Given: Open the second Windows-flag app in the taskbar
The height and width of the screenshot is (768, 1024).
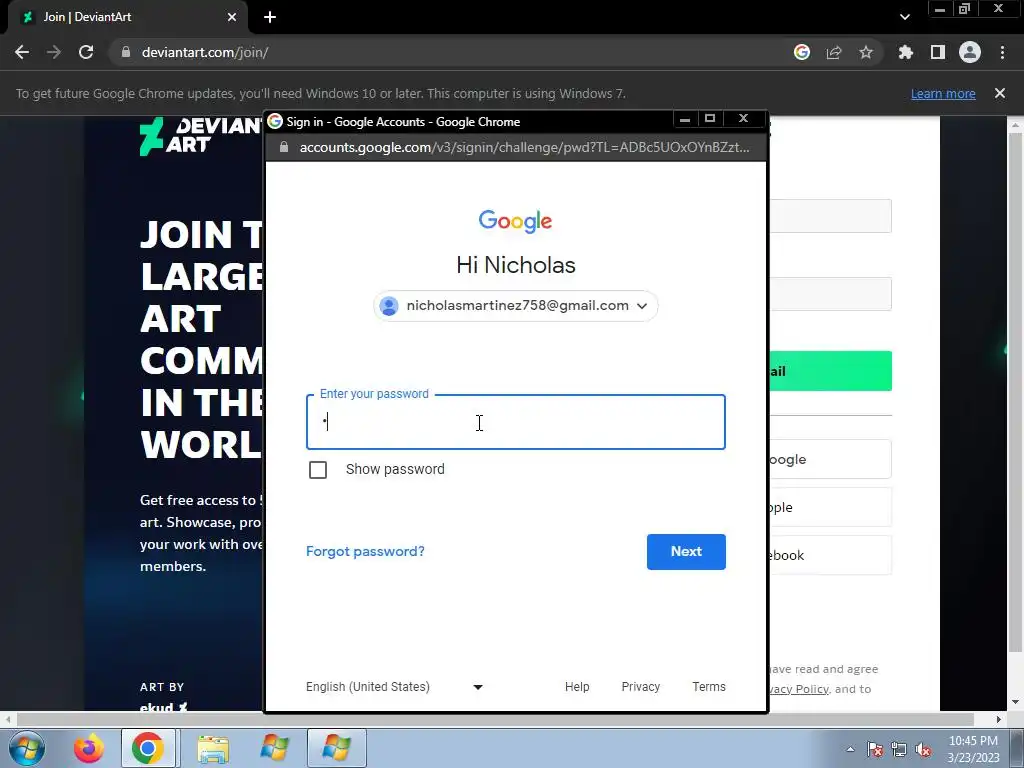Looking at the screenshot, I should pos(336,748).
